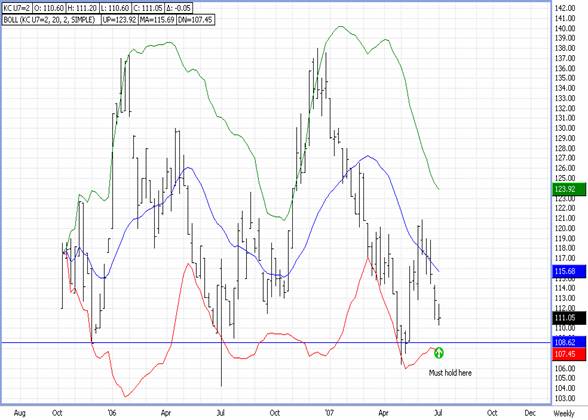Click the 103.00 price axis label
The height and width of the screenshot is (420, 588).
point(566,398)
